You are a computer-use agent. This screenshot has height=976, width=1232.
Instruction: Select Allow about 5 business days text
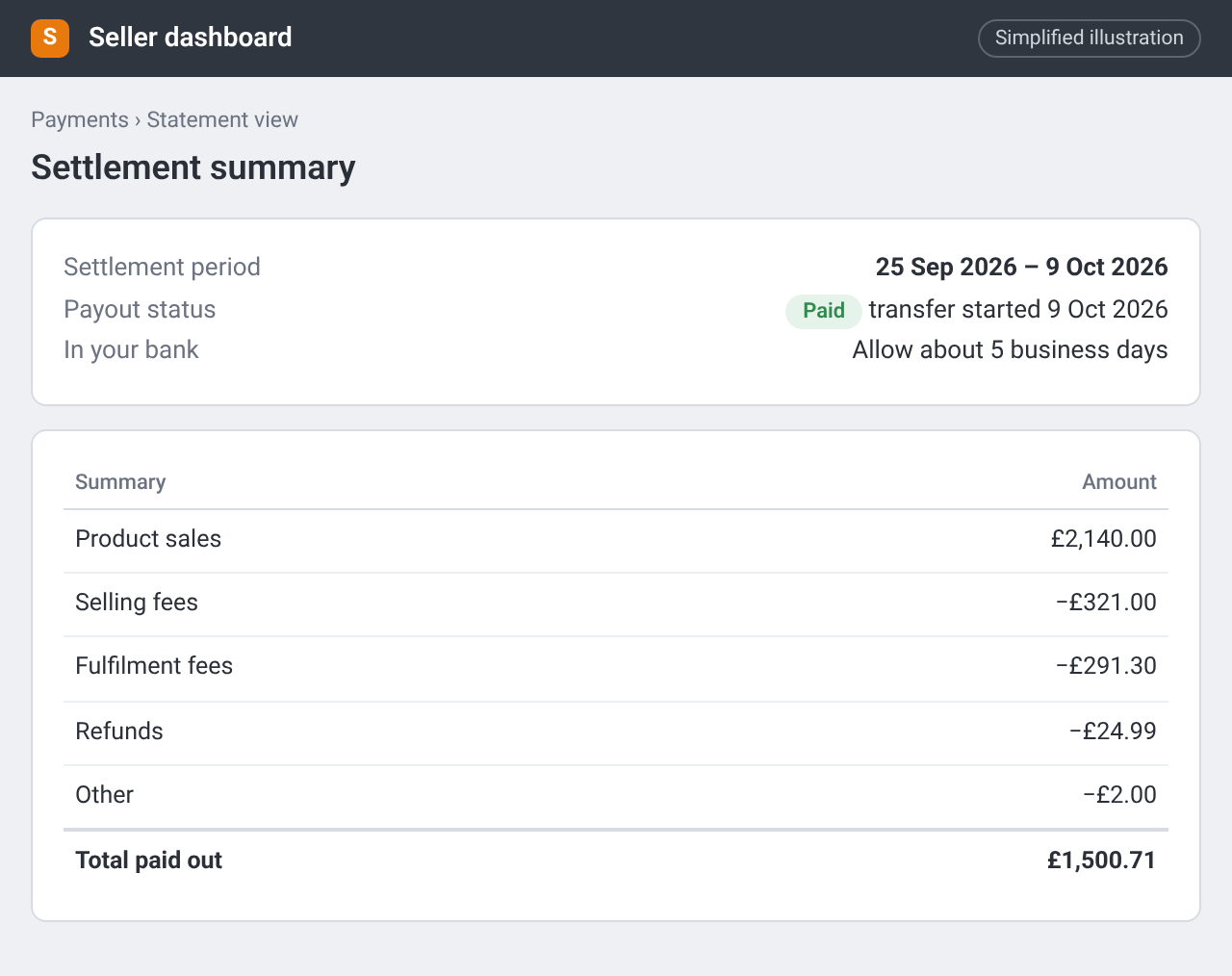pos(1010,349)
